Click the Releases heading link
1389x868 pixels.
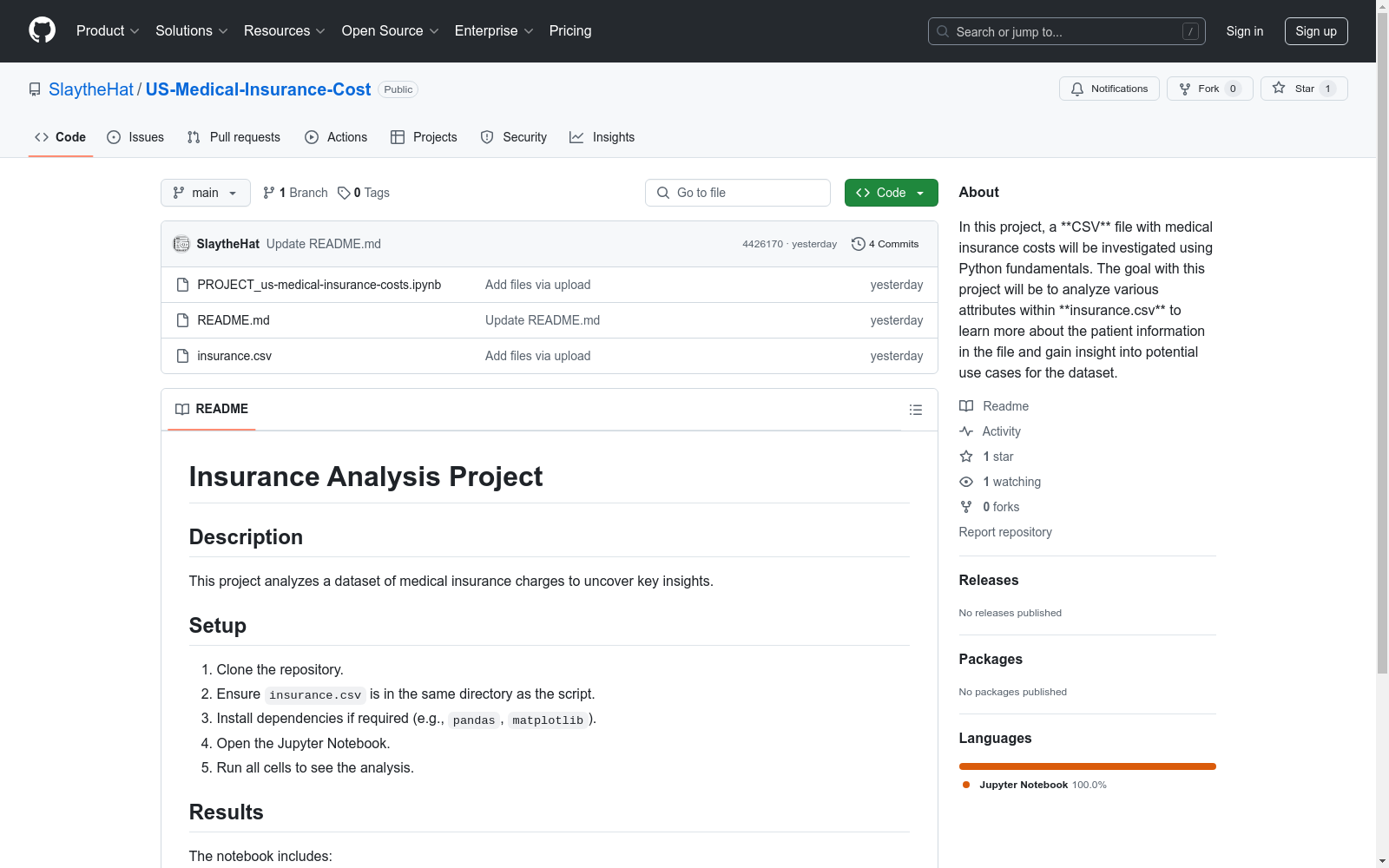coord(989,580)
